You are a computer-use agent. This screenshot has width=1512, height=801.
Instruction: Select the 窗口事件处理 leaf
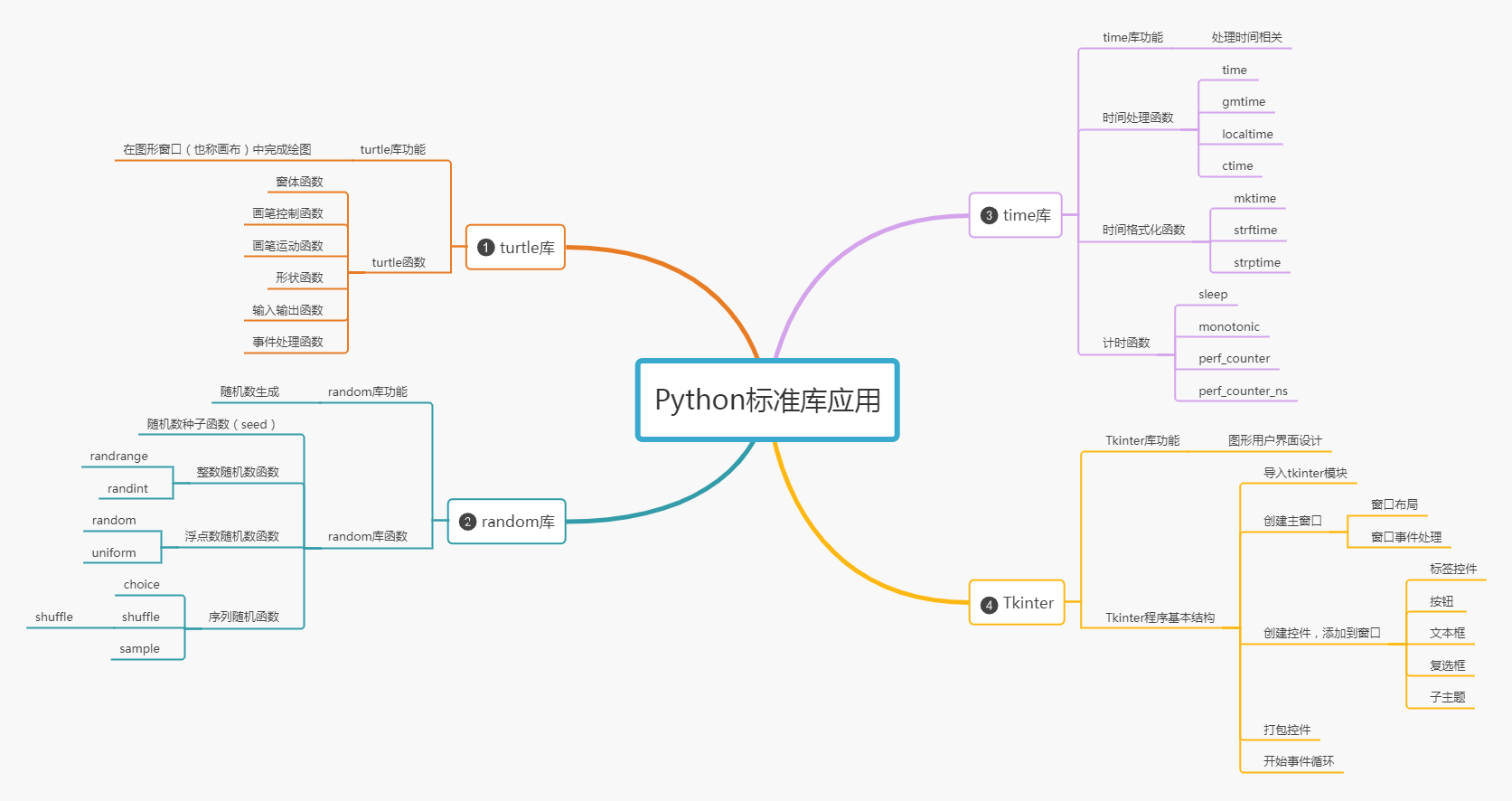(x=1405, y=537)
